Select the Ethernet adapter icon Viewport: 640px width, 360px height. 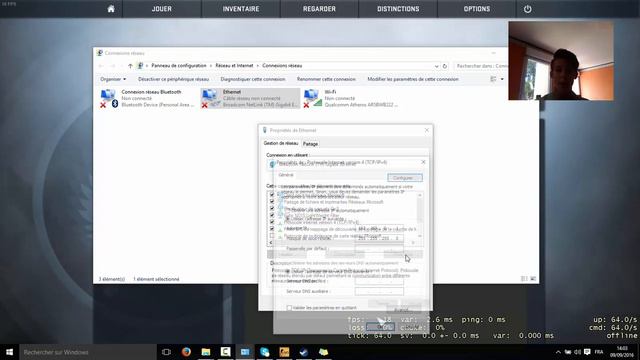(210, 98)
